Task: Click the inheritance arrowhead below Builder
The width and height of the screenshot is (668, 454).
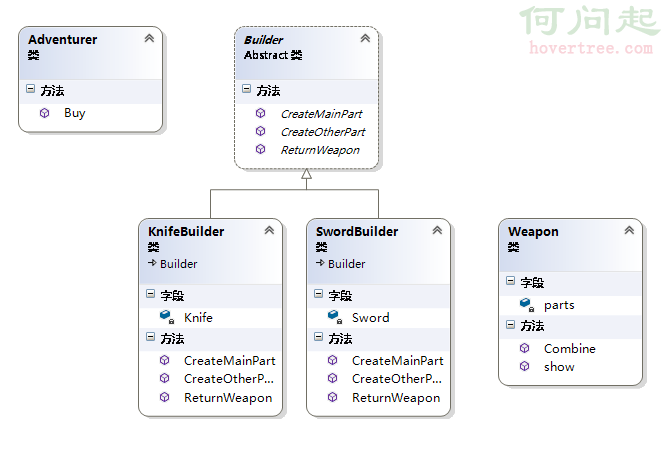Action: (306, 174)
